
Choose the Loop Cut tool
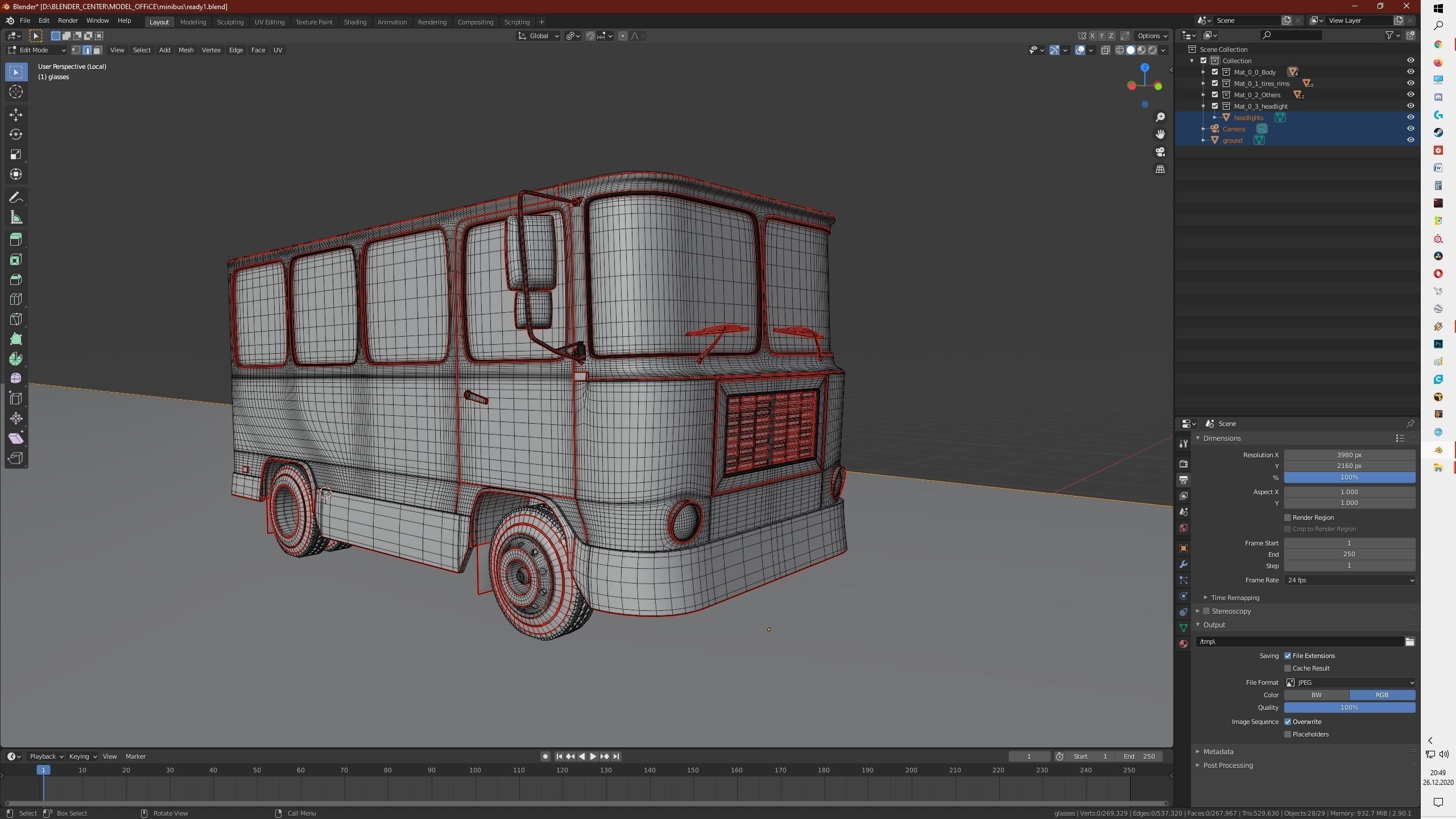click(16, 299)
